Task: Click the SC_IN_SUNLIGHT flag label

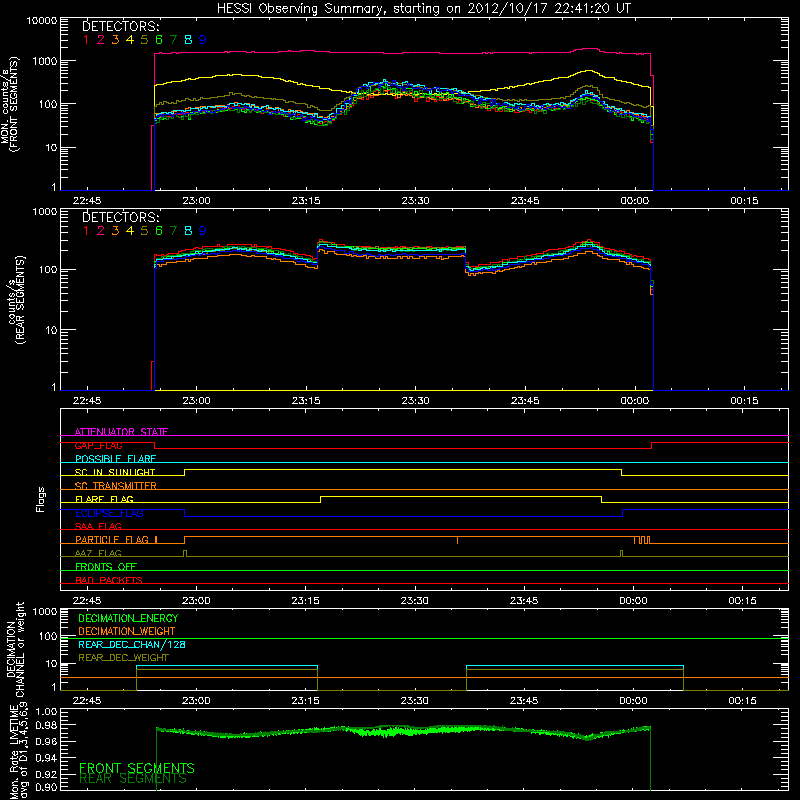Action: (115, 472)
